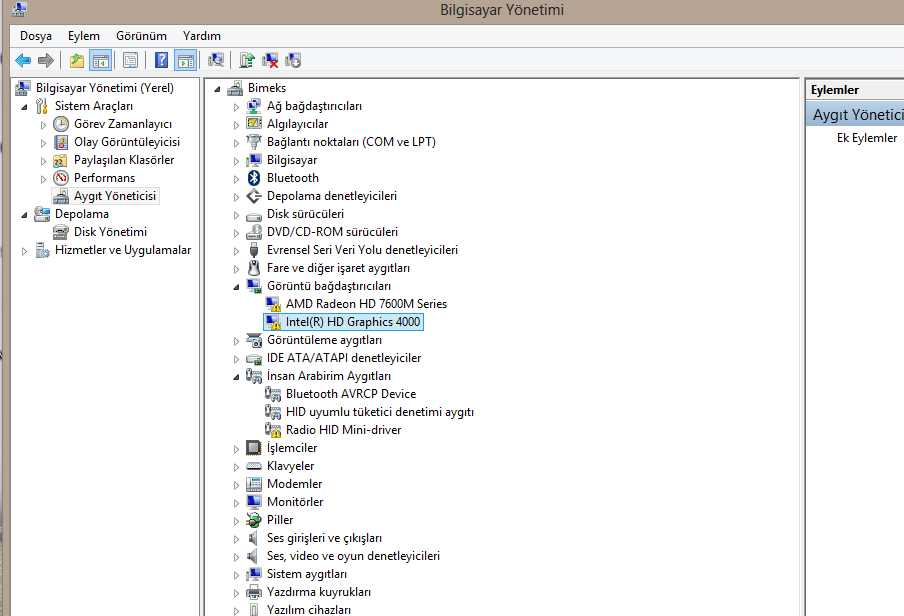
Task: Select Ses girişleri ve çıkışları
Action: pos(324,538)
